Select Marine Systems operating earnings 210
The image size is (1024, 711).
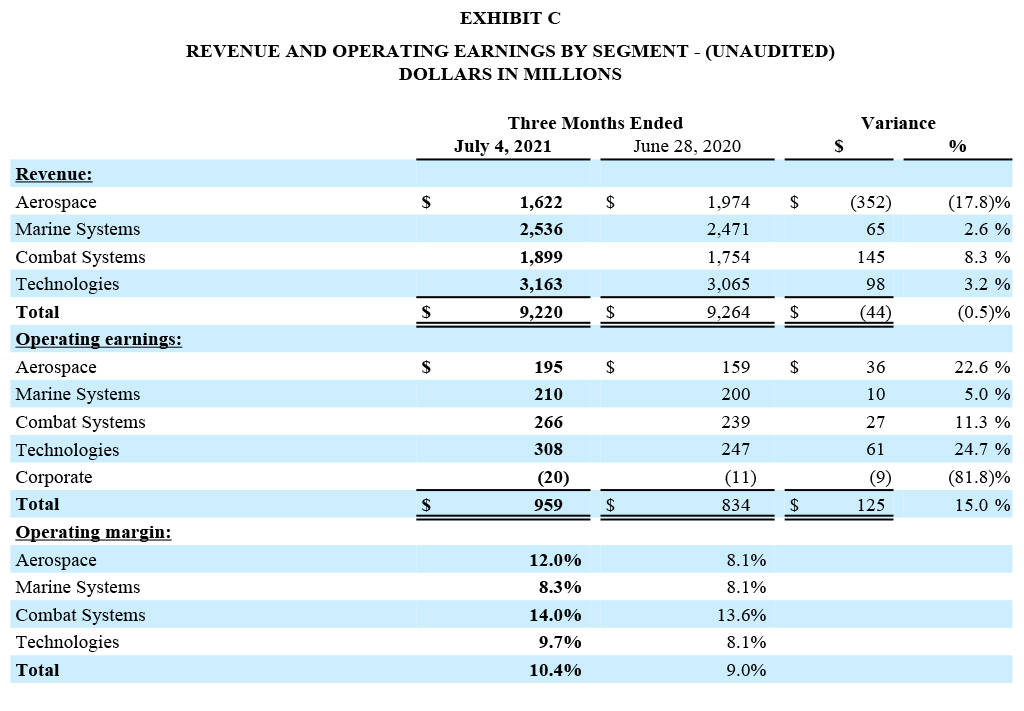(x=549, y=394)
